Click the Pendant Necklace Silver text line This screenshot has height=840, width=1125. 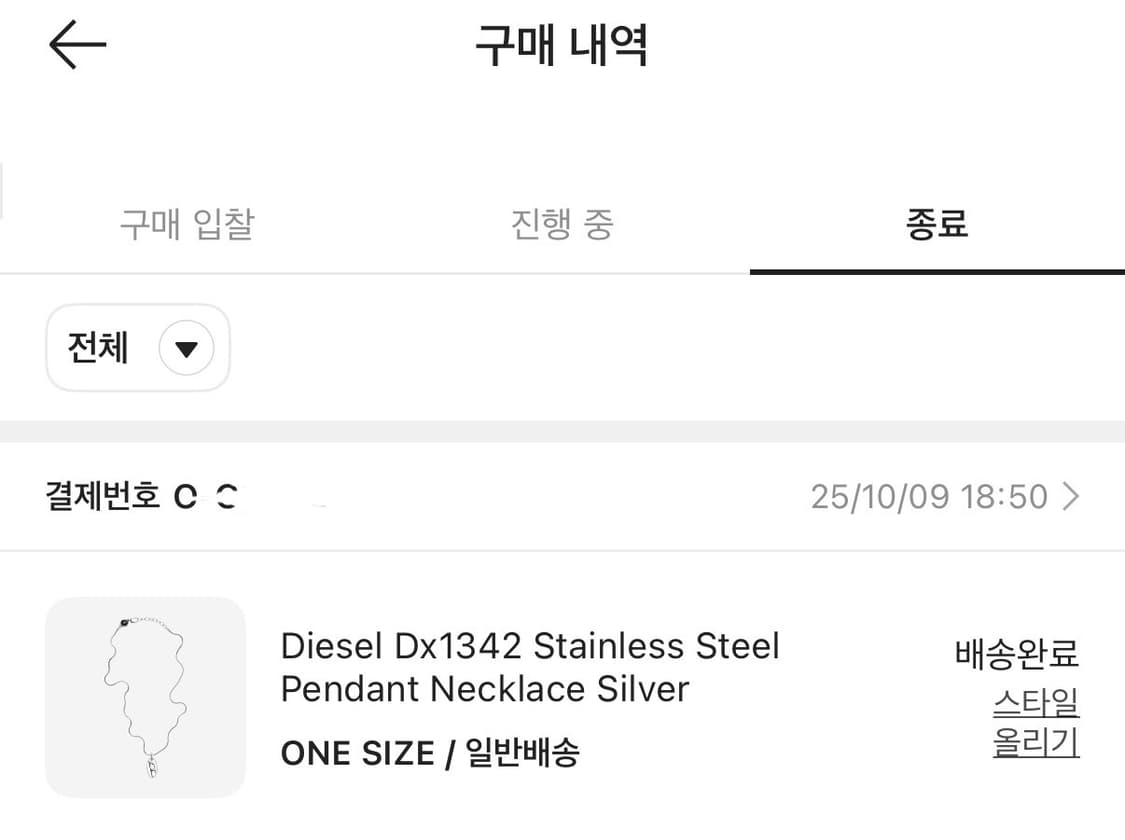pos(485,689)
